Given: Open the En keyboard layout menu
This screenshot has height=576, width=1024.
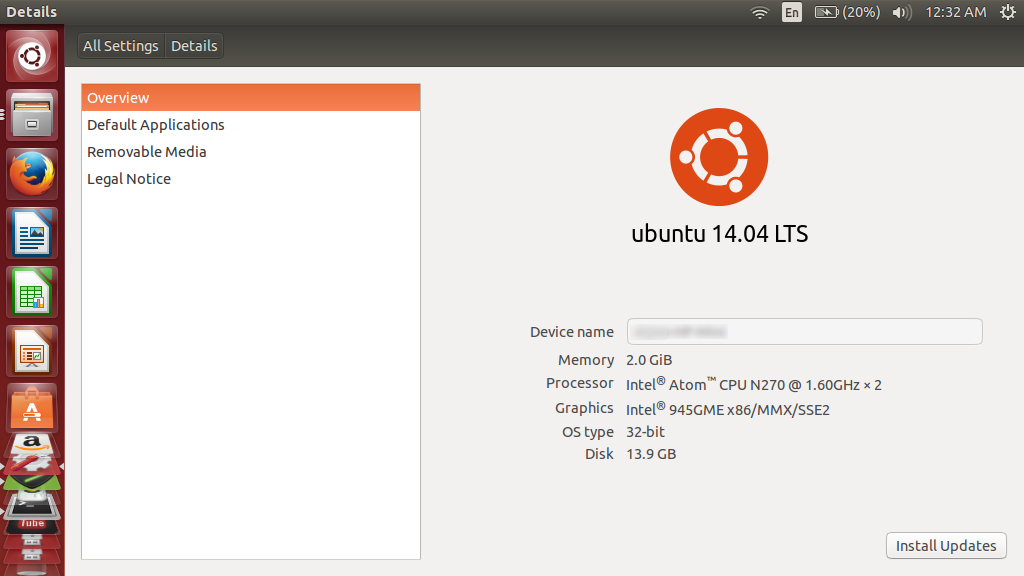Looking at the screenshot, I should coord(791,12).
